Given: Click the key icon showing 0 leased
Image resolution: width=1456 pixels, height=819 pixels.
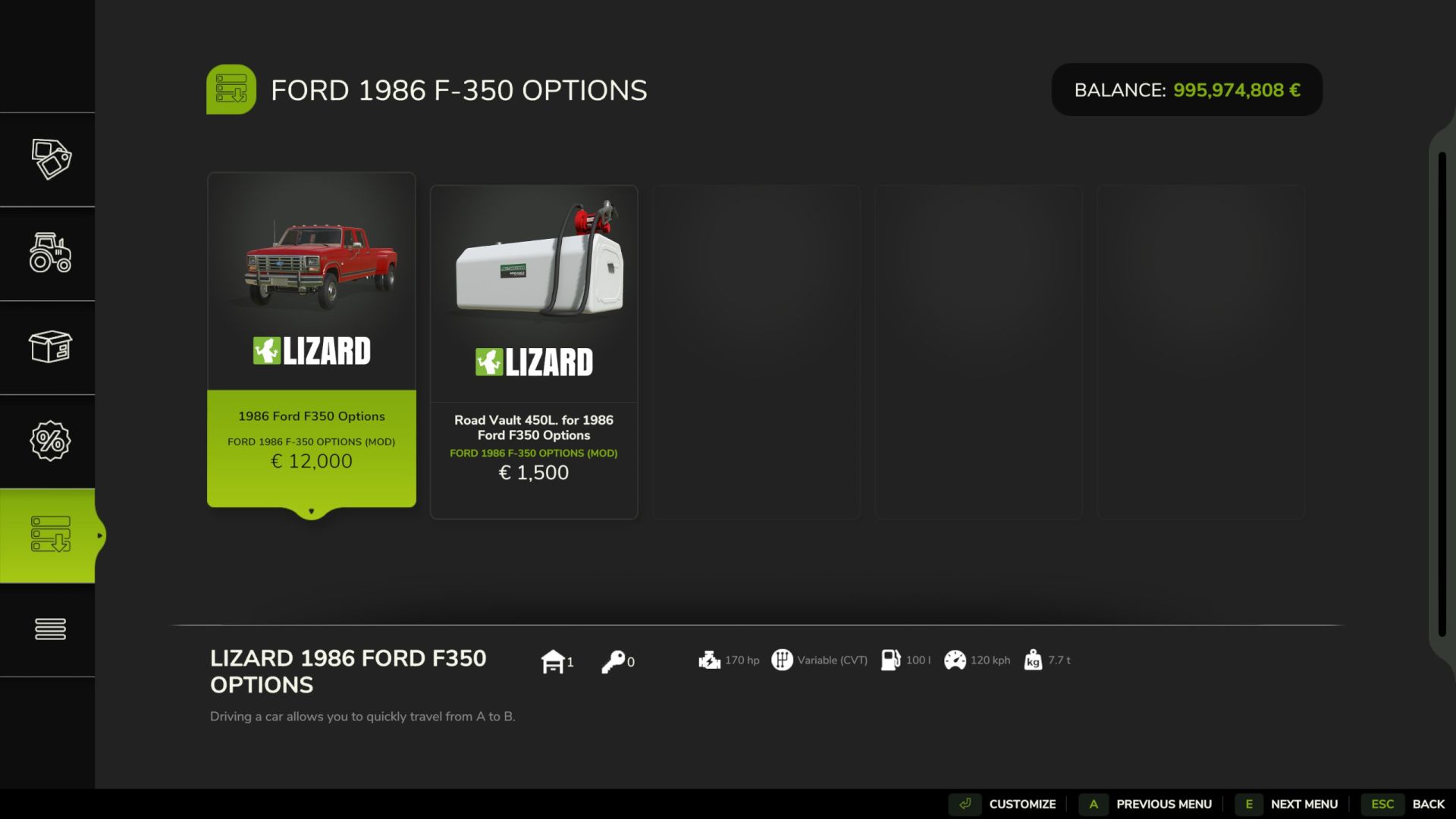Looking at the screenshot, I should pyautogui.click(x=616, y=660).
